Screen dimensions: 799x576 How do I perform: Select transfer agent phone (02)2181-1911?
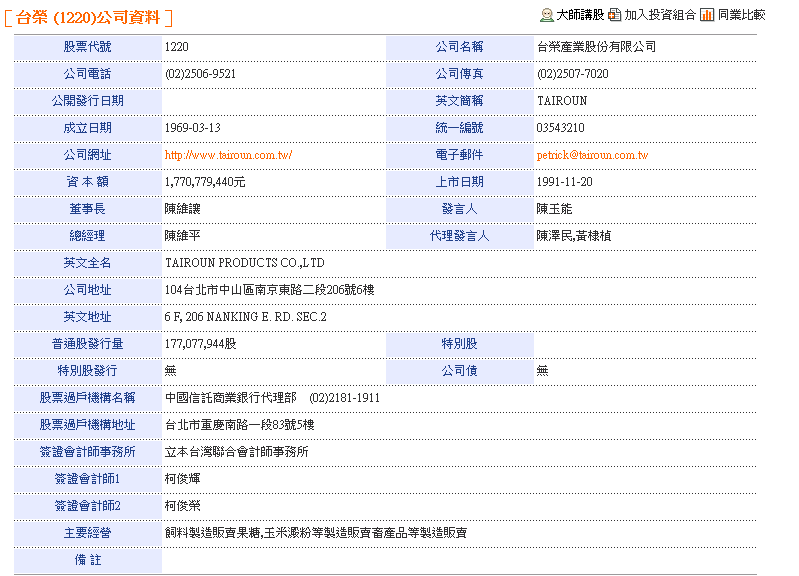tap(344, 398)
